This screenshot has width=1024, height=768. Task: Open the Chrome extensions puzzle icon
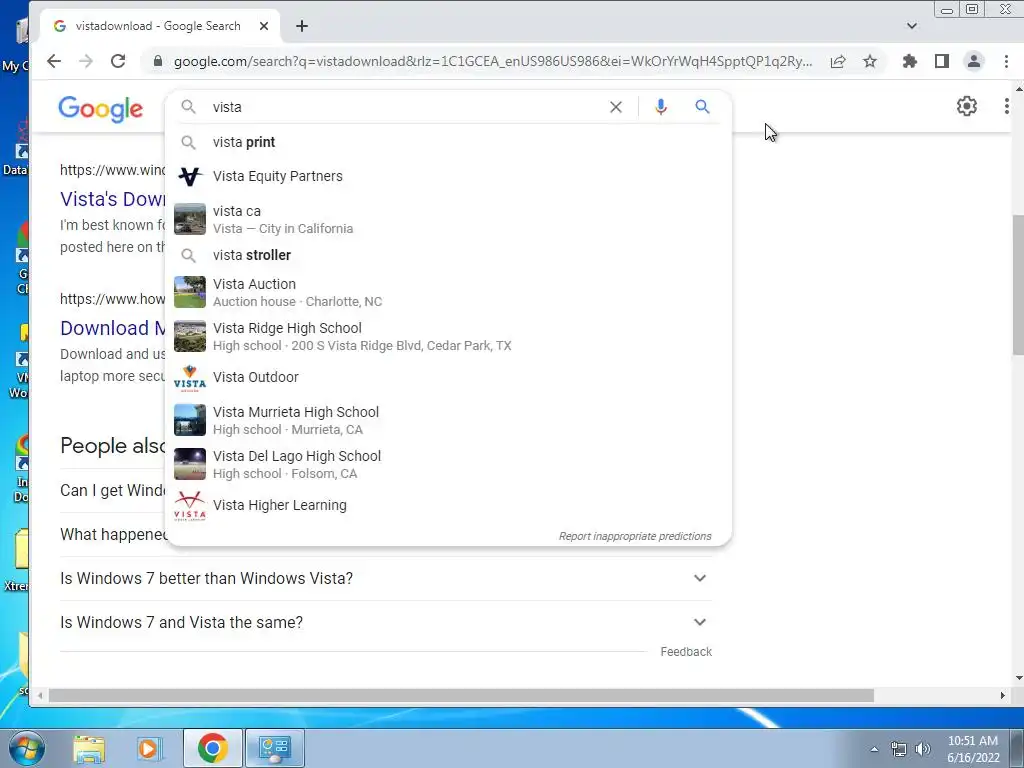point(910,61)
